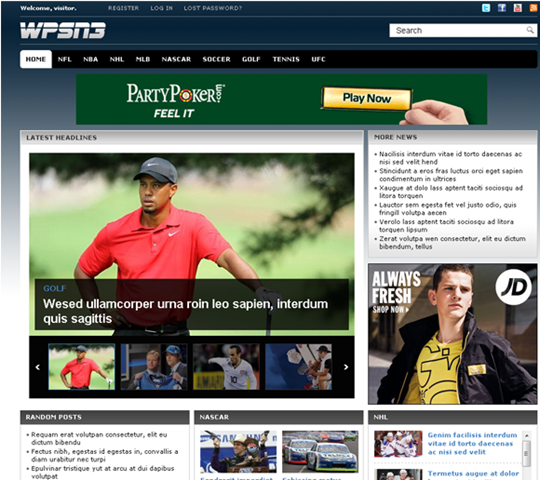The width and height of the screenshot is (540, 480).
Task: Click NHL panel scrollbar up arrow
Action: click(x=526, y=436)
